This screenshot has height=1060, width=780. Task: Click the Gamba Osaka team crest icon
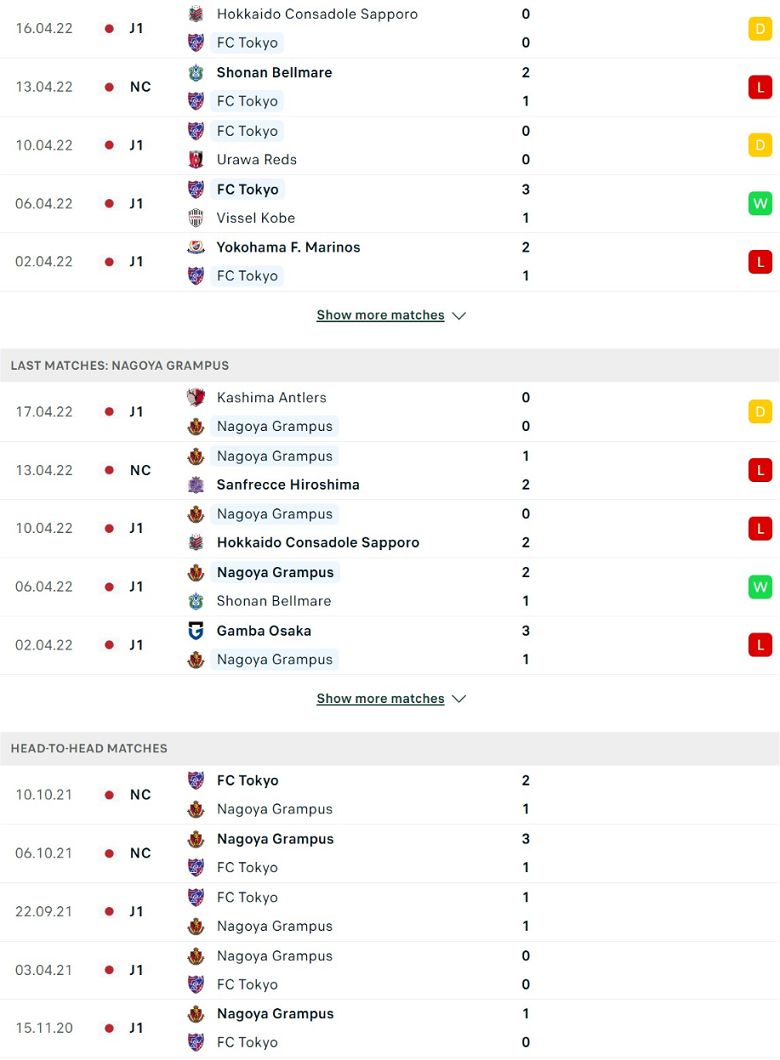pos(196,631)
